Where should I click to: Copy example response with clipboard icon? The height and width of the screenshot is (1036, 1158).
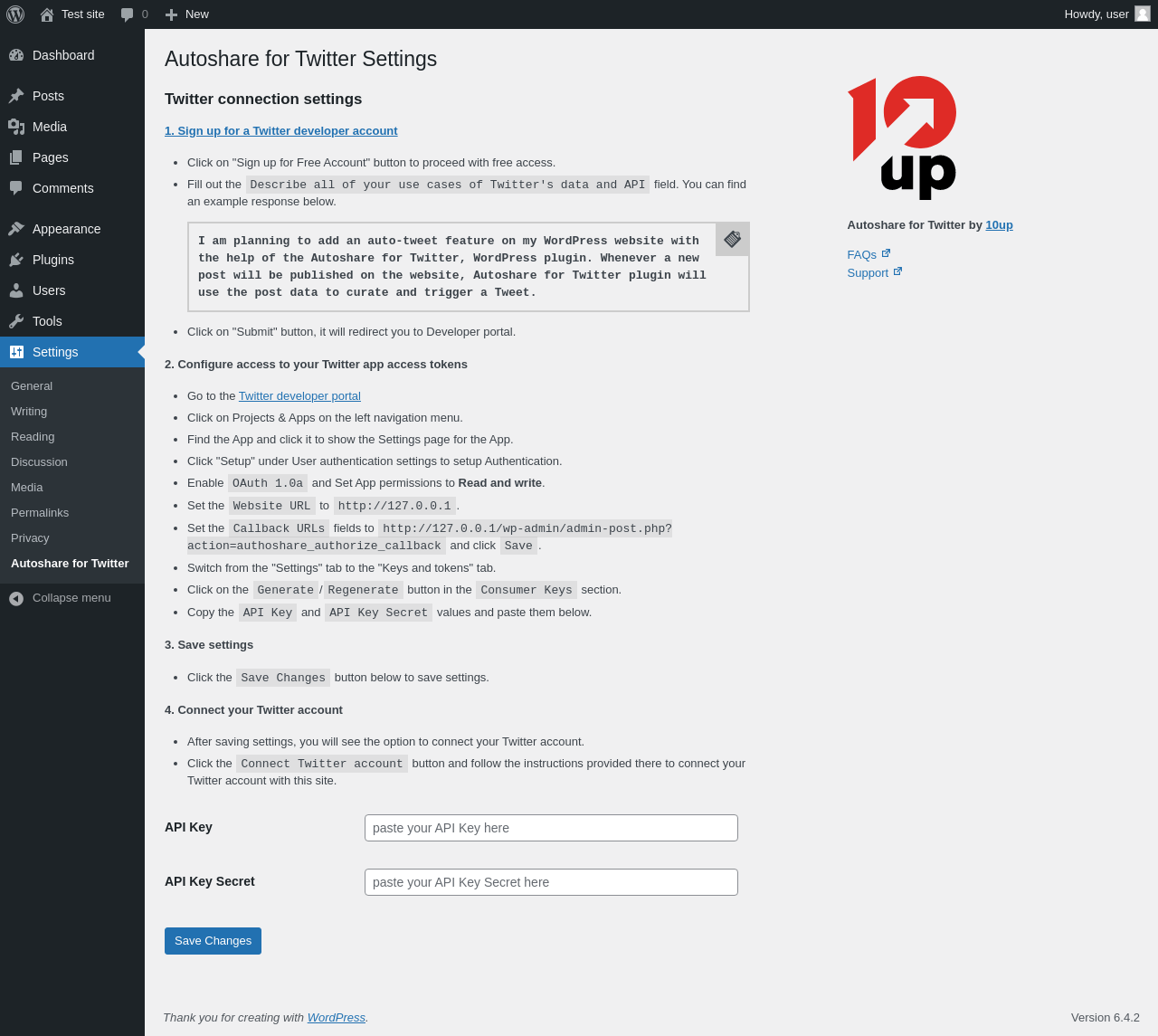coord(733,240)
